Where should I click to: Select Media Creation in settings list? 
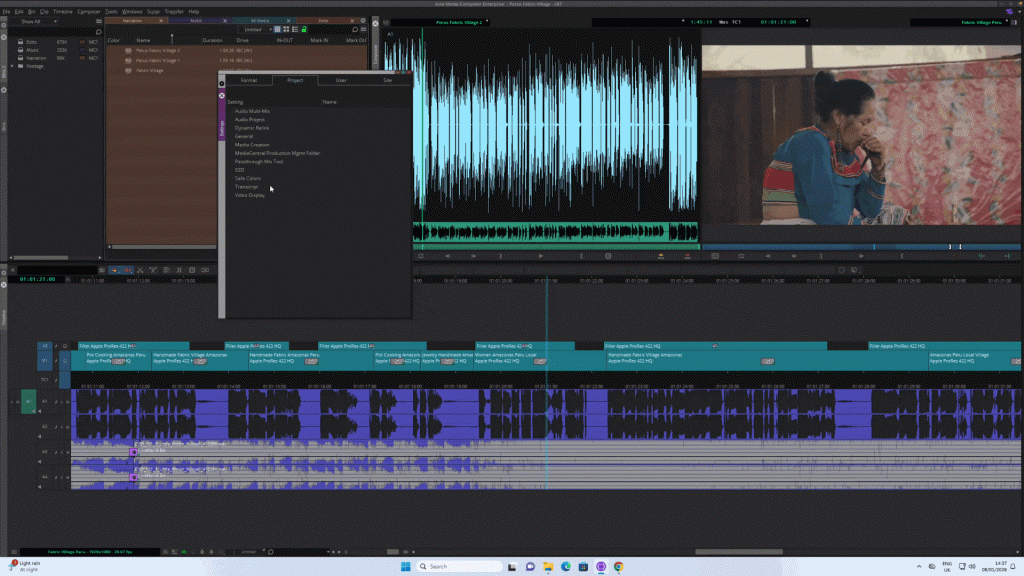click(252, 144)
